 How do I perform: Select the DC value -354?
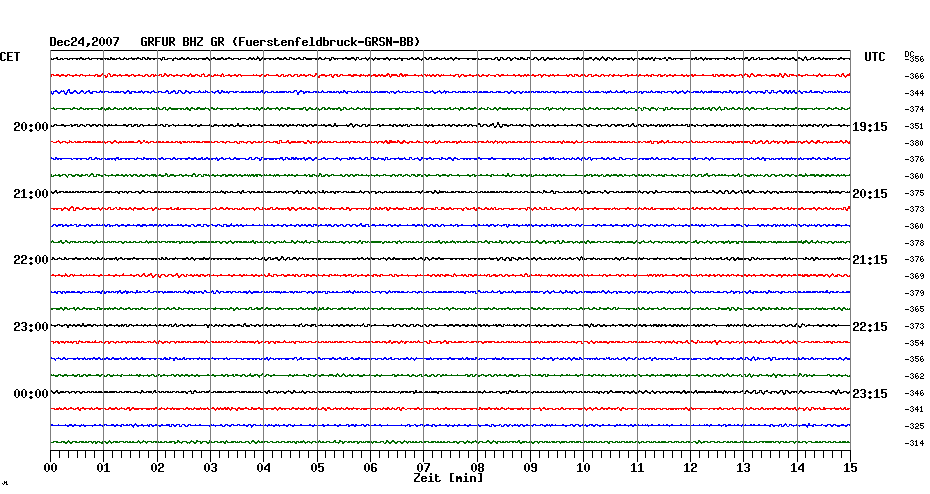click(914, 343)
